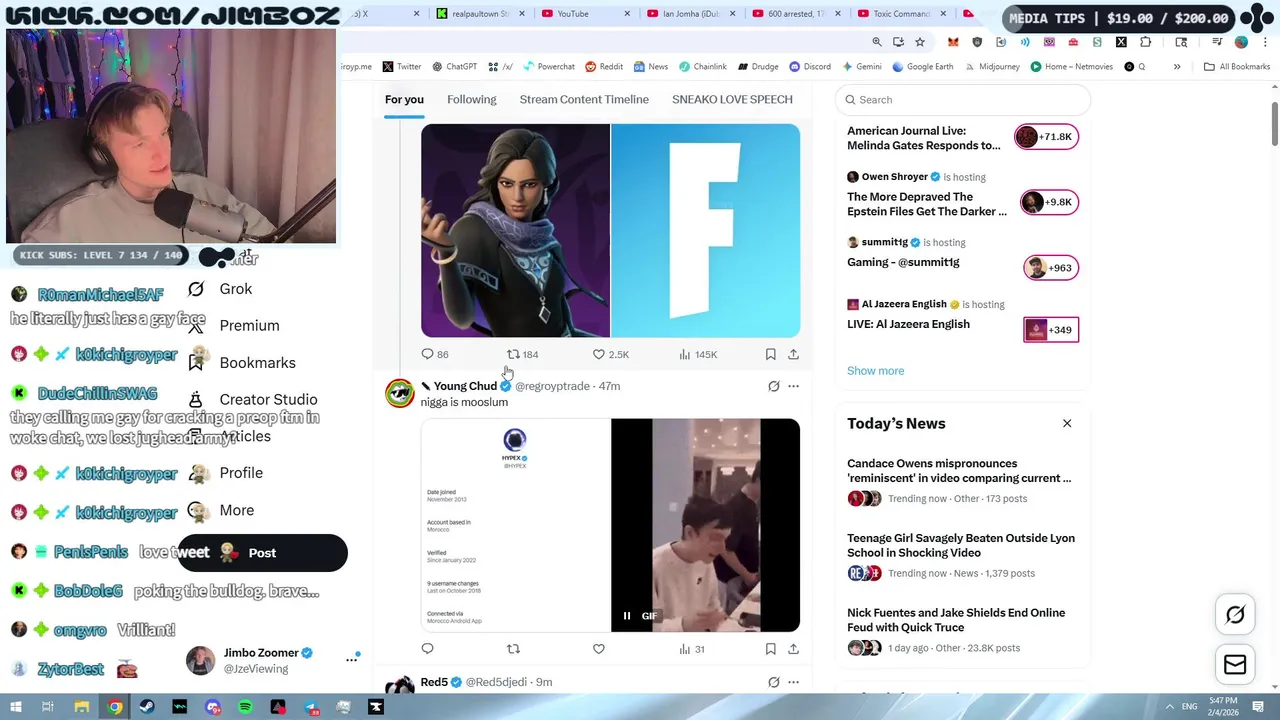
Task: Open the Stream Content Timeline tab
Action: coord(584,99)
